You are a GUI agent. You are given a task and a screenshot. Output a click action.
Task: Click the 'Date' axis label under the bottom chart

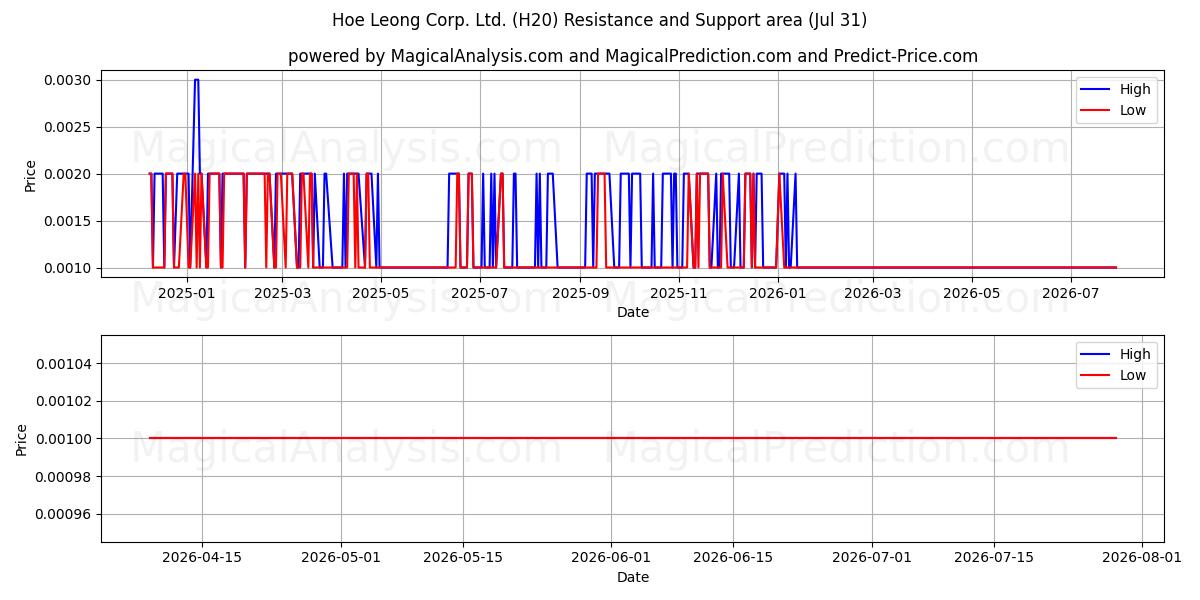[x=633, y=577]
